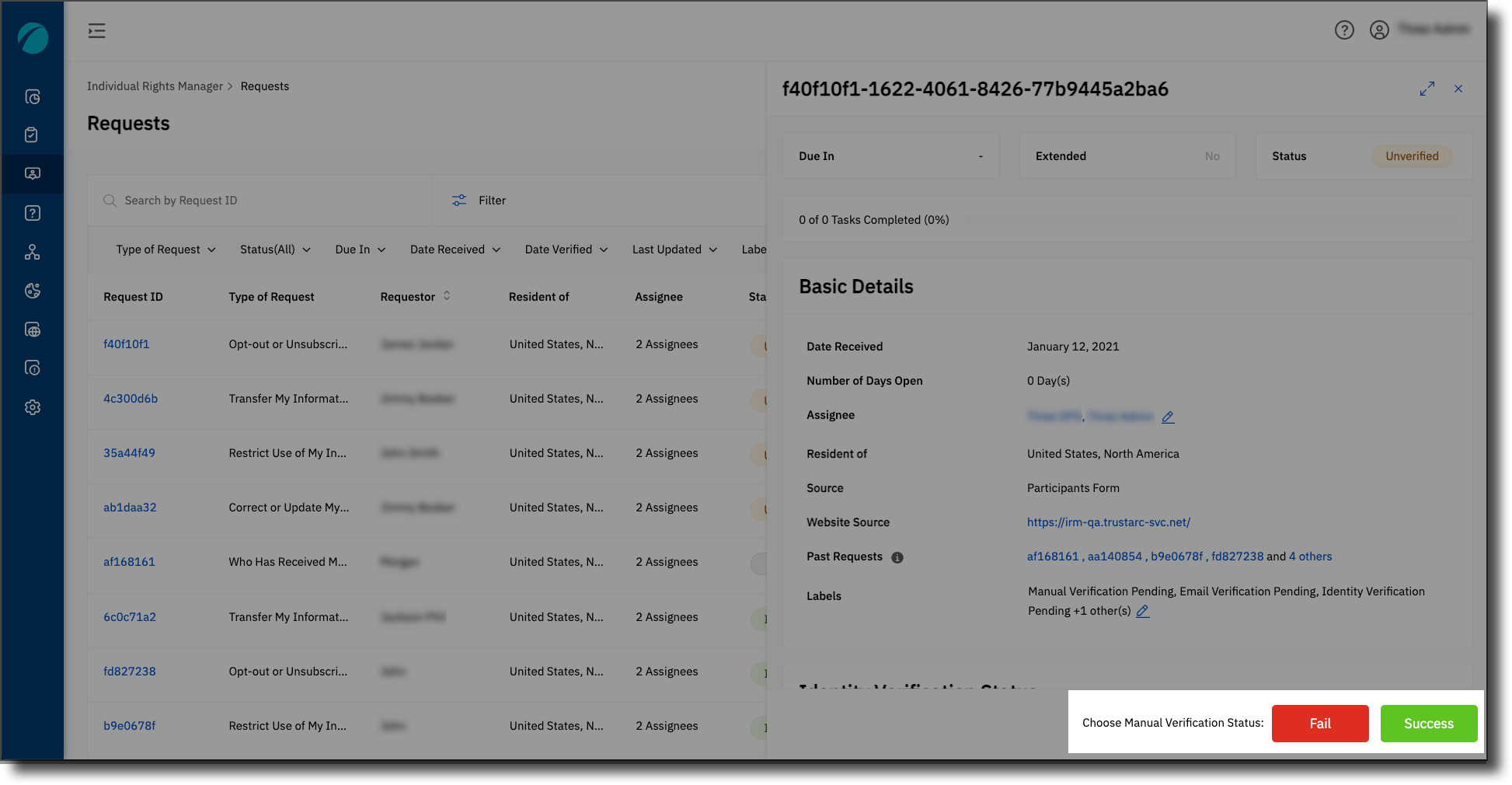Click the help question mark in top bar
This screenshot has width=1512, height=785.
coord(1344,30)
